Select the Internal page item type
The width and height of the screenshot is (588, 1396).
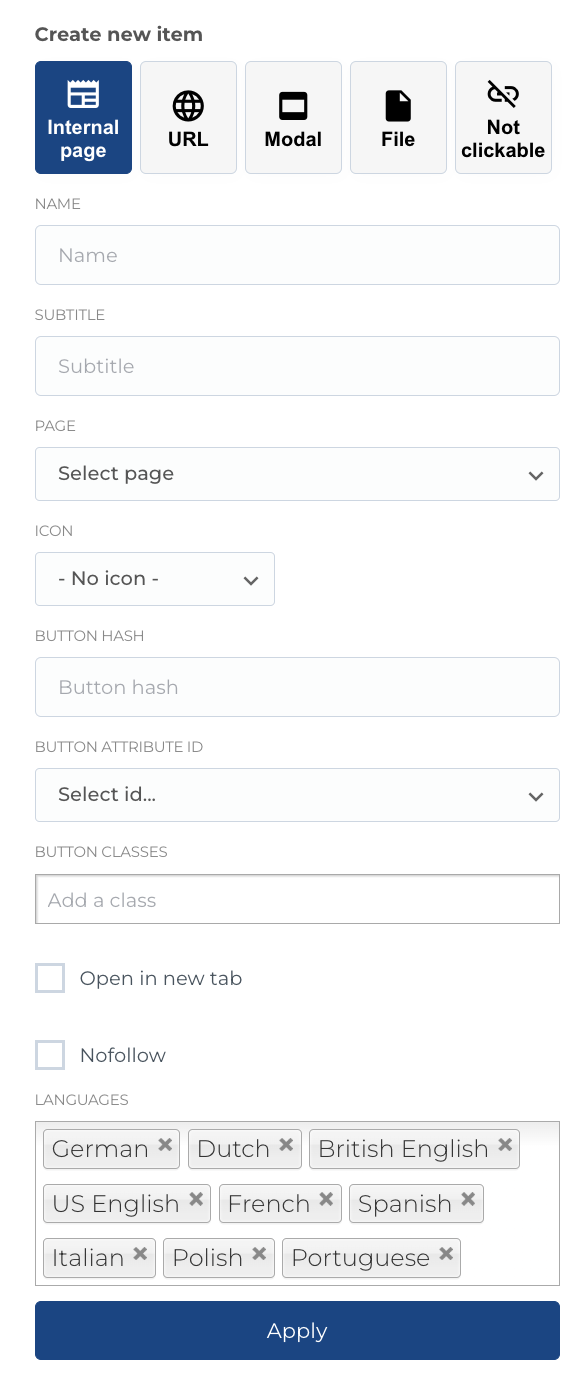pos(83,117)
